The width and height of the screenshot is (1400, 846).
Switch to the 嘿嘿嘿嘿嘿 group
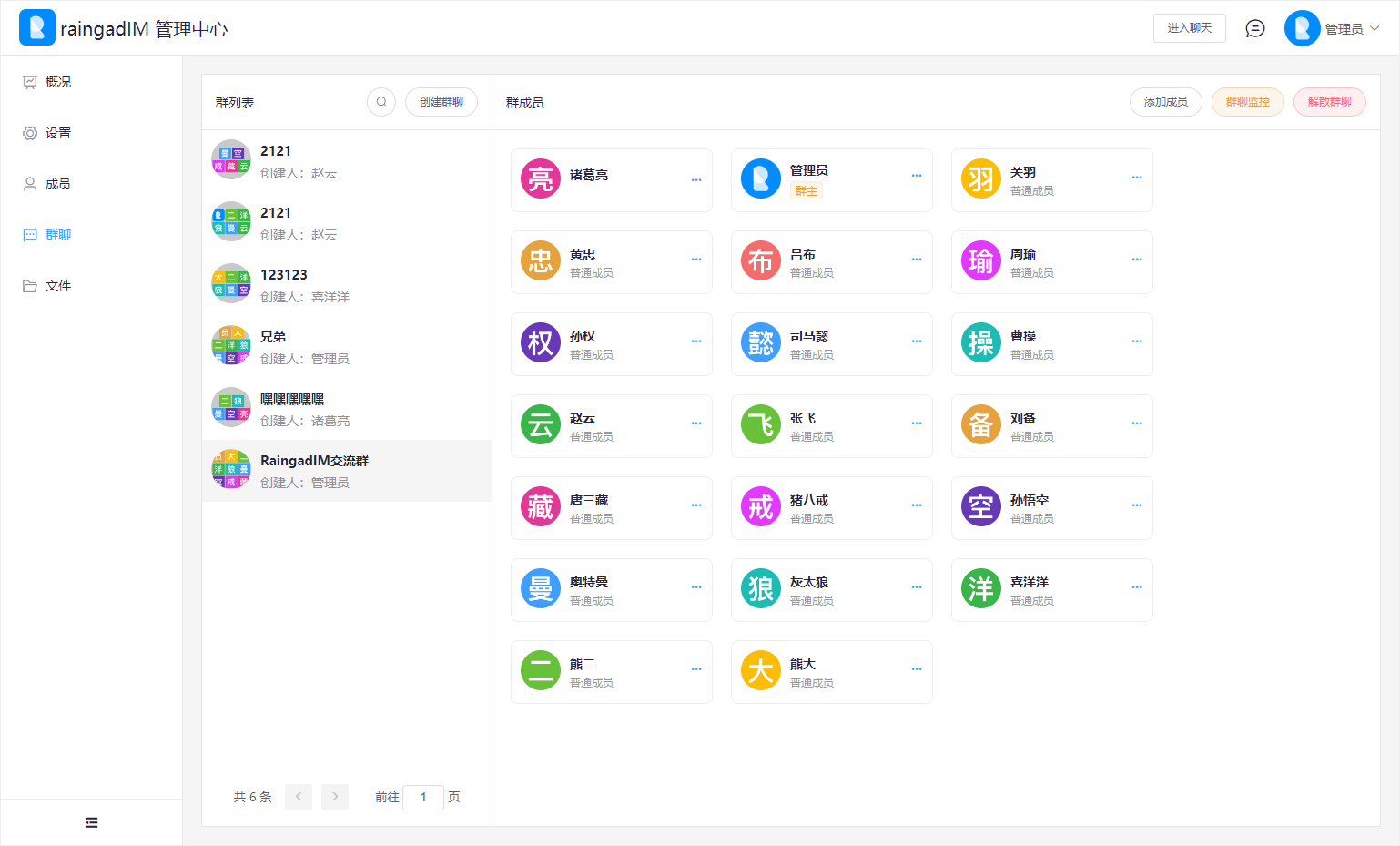[346, 409]
